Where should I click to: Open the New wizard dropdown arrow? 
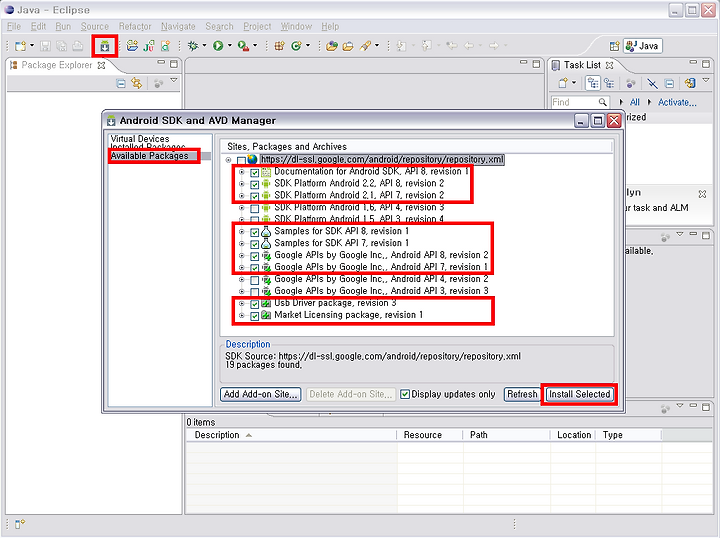click(32, 45)
